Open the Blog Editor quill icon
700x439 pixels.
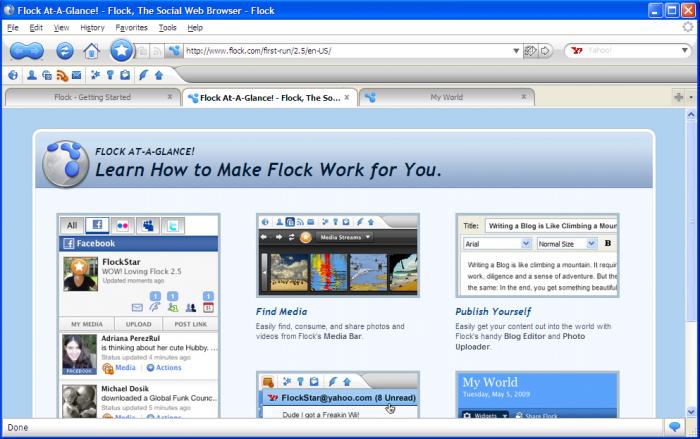click(143, 75)
